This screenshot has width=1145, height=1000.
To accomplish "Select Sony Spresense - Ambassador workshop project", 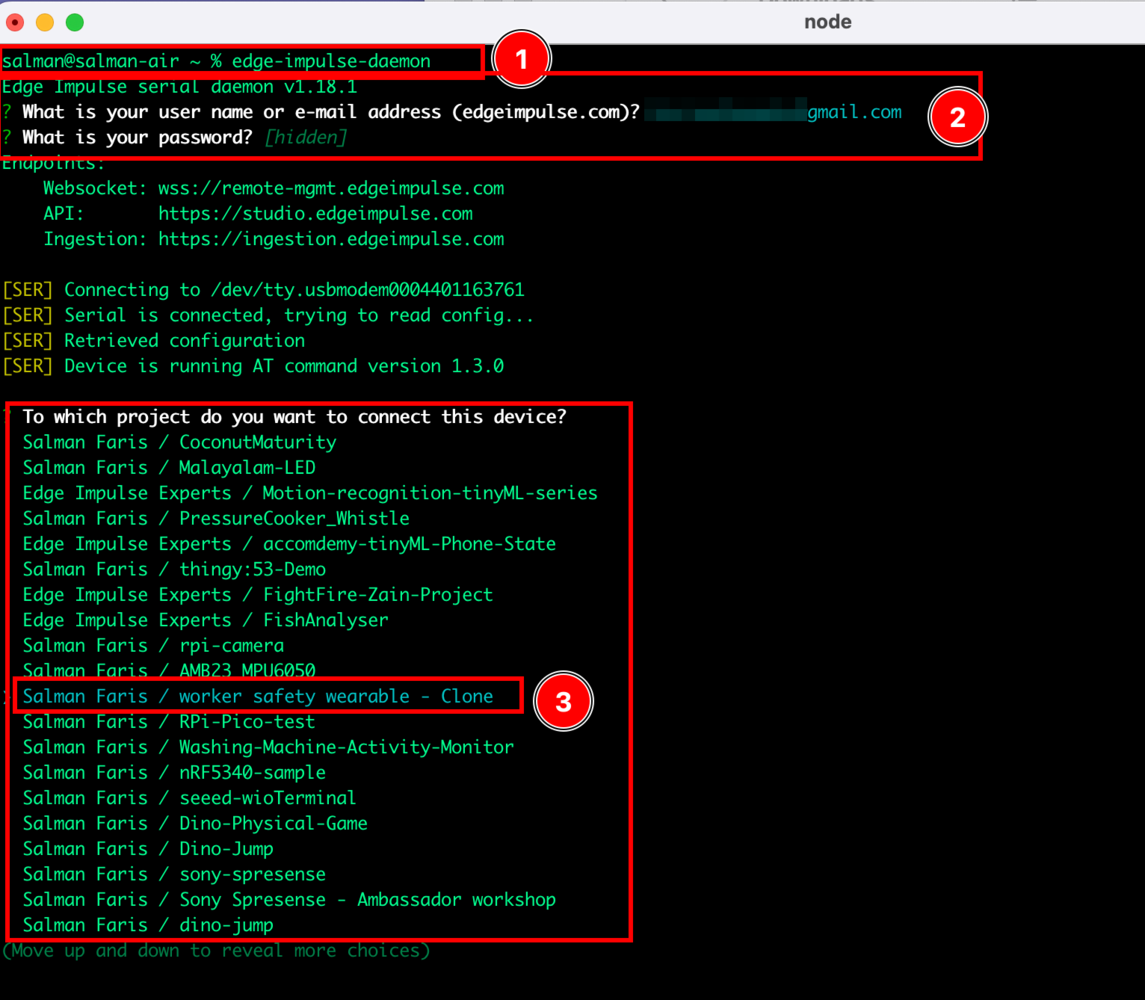I will pyautogui.click(x=289, y=900).
